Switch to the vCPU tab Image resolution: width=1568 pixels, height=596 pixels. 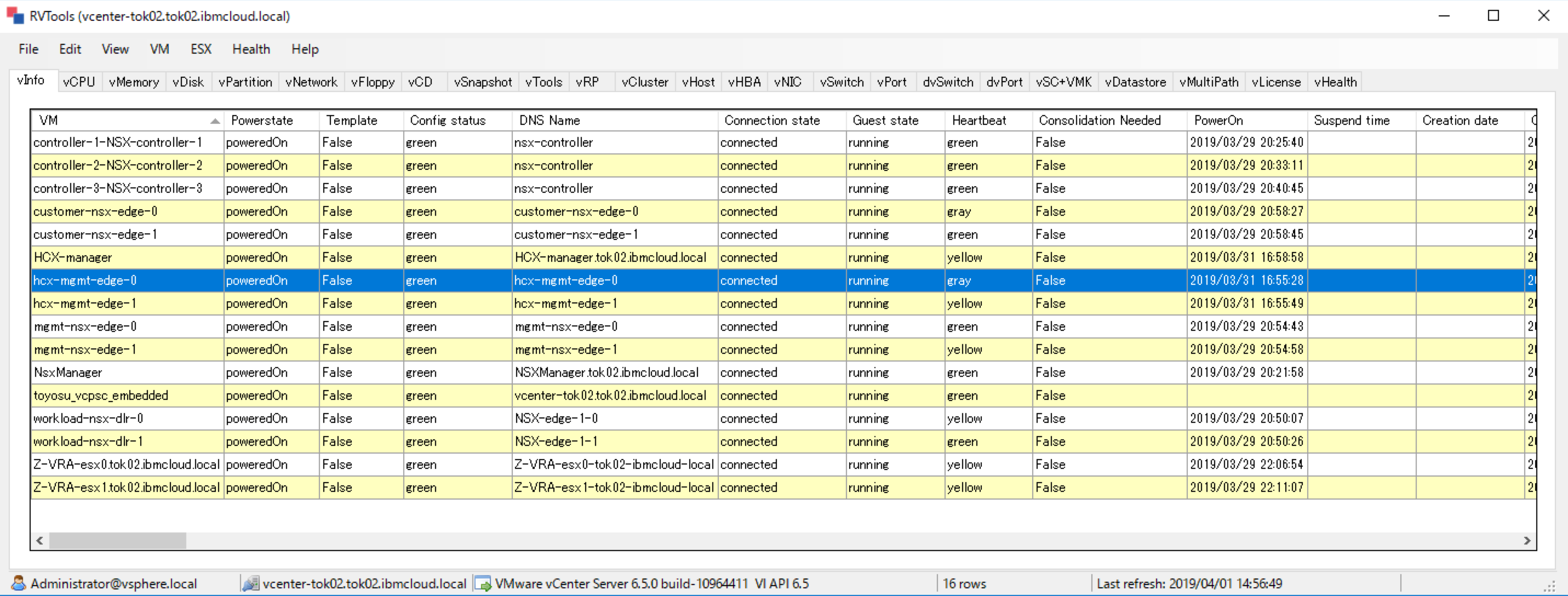tap(78, 82)
